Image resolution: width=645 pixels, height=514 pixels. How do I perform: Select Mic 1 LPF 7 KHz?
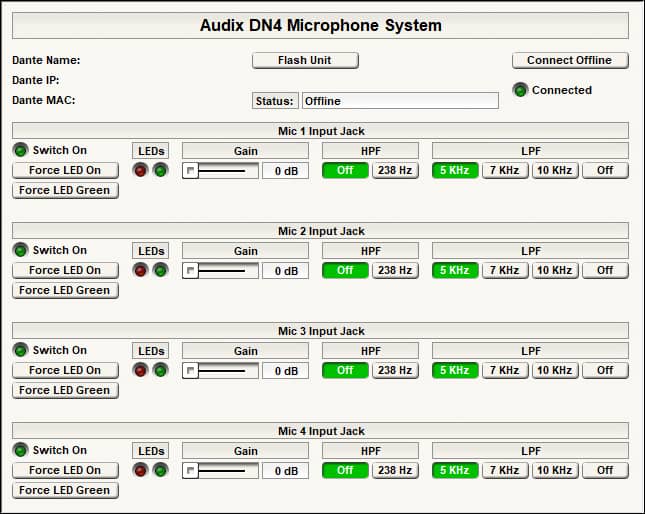(x=505, y=170)
